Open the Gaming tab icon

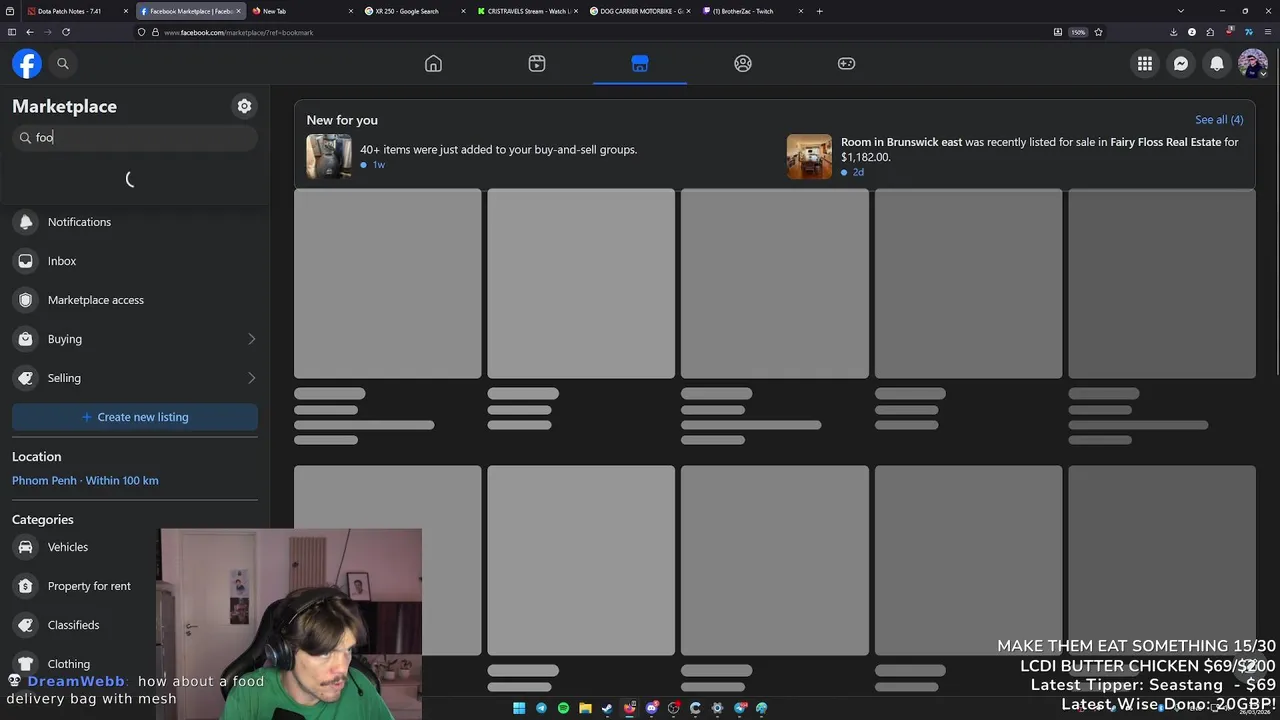846,63
